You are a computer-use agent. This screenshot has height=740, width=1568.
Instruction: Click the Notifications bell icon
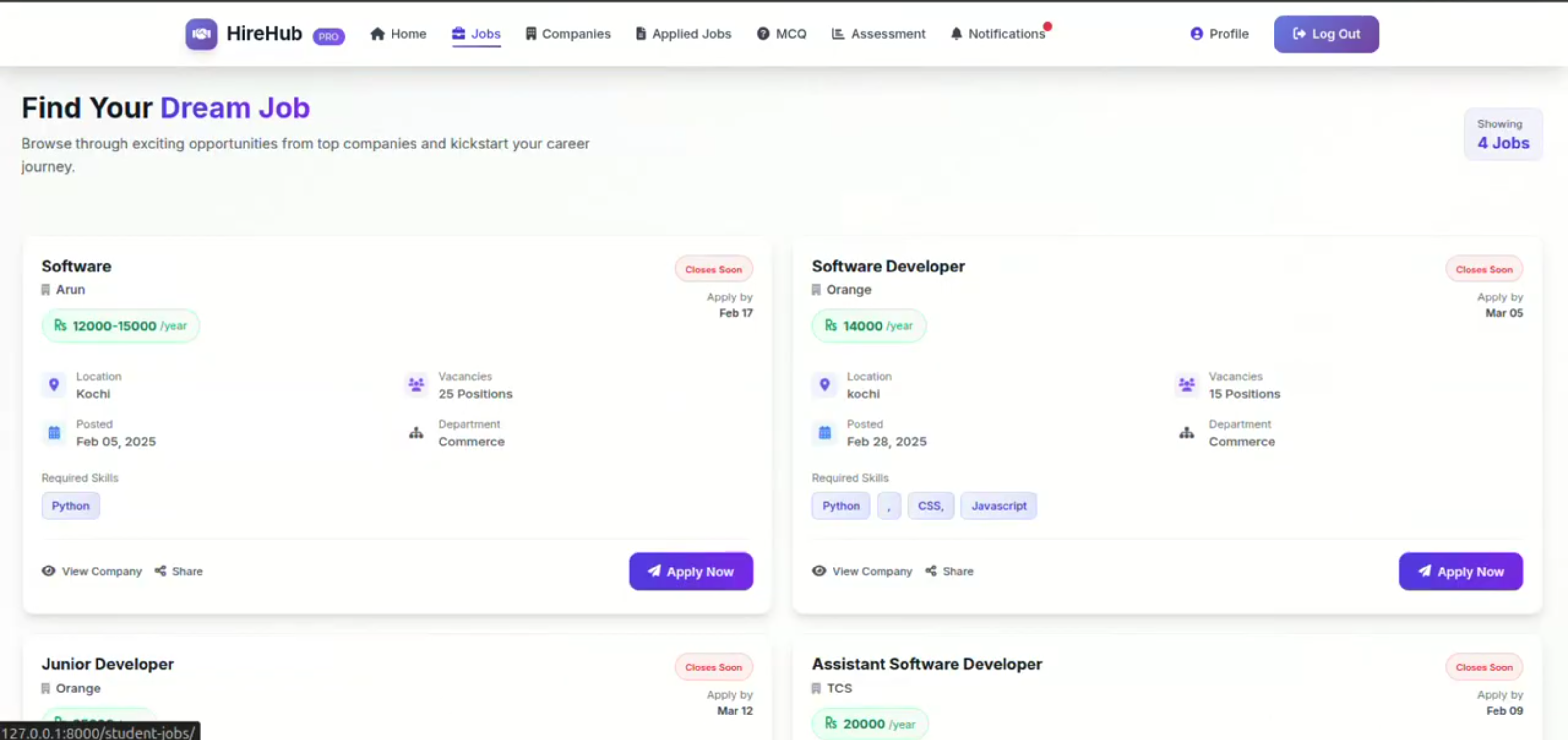[956, 34]
